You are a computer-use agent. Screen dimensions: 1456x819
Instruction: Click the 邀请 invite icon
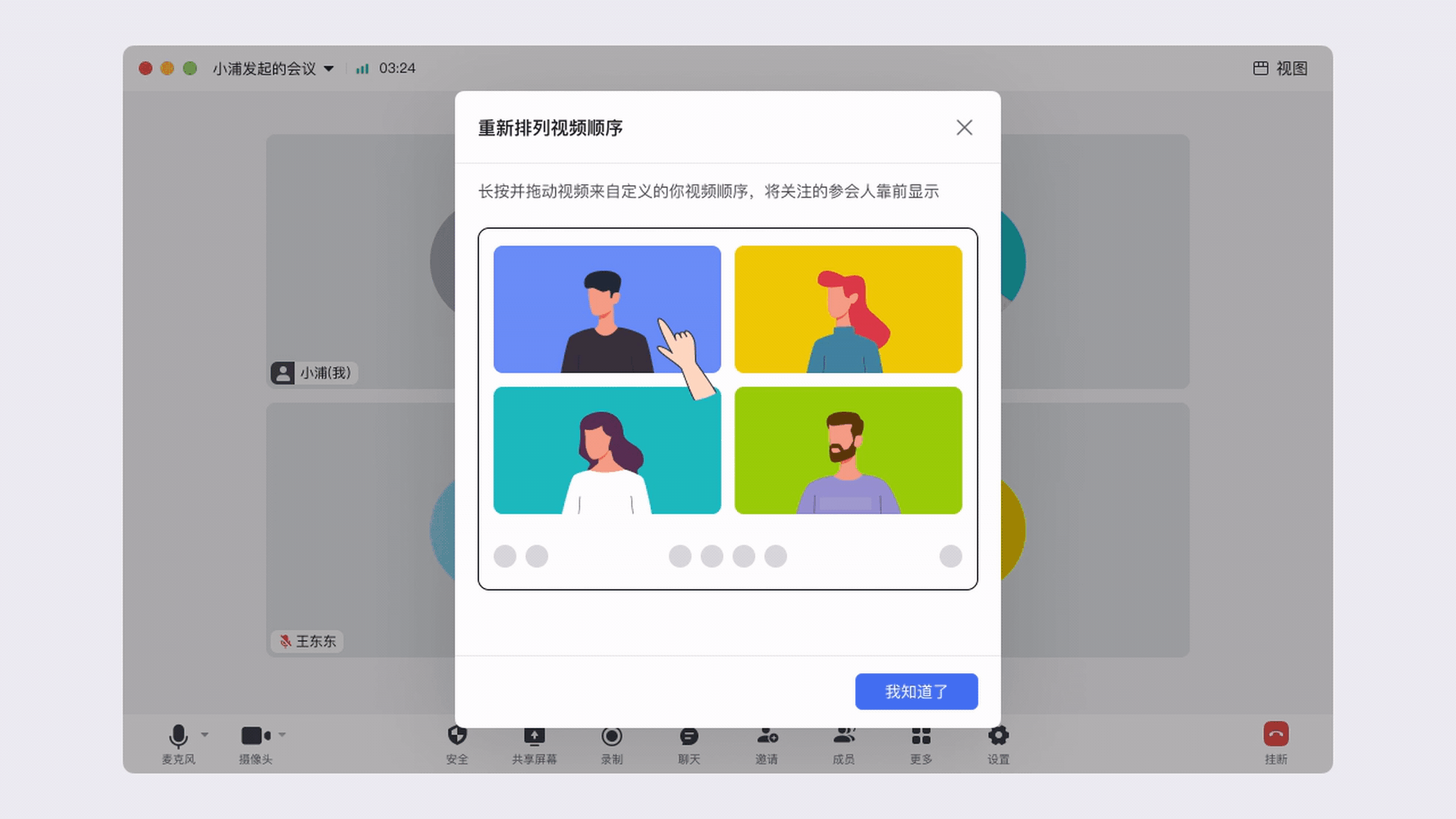(767, 736)
